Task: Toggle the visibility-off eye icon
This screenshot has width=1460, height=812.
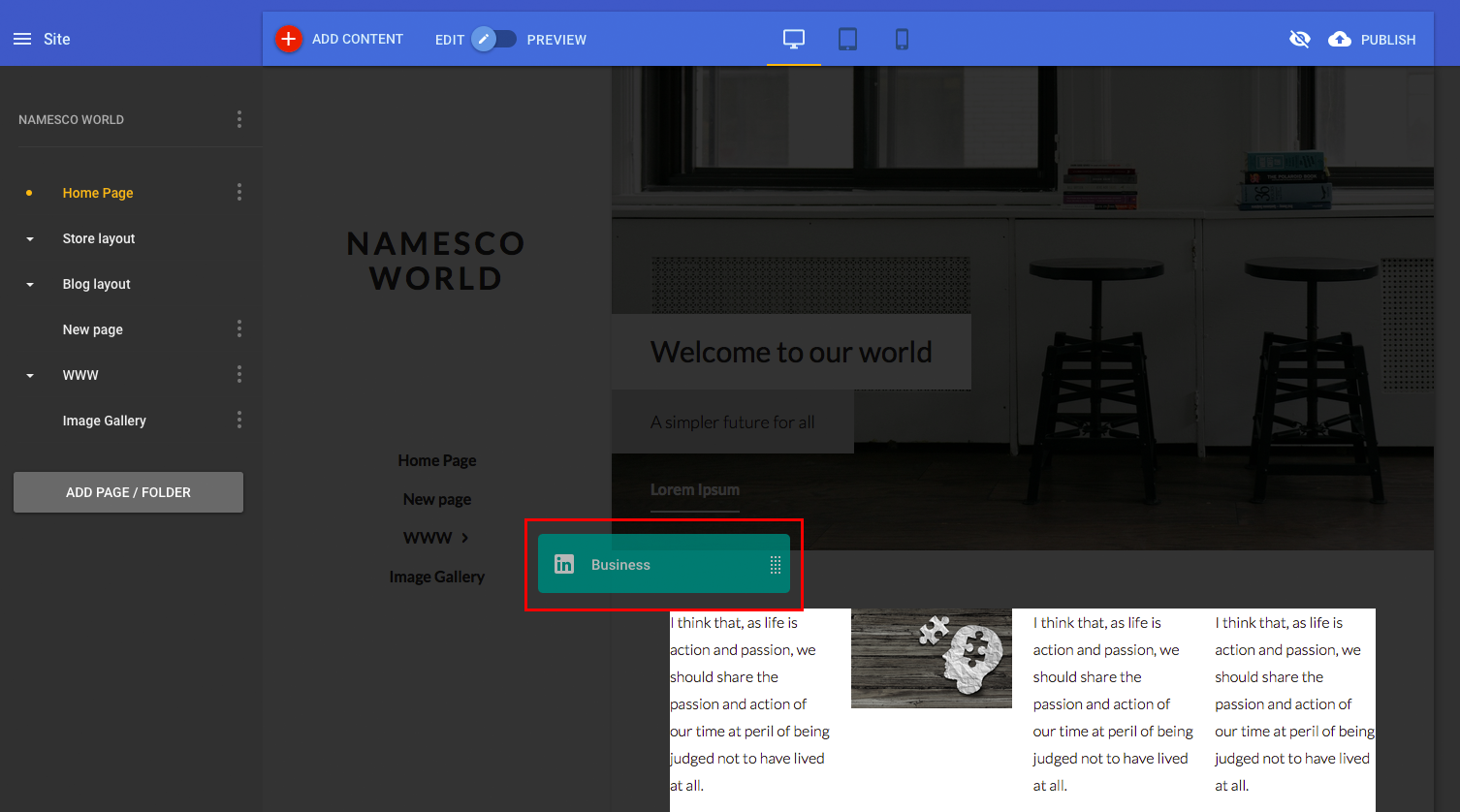Action: coord(1300,39)
